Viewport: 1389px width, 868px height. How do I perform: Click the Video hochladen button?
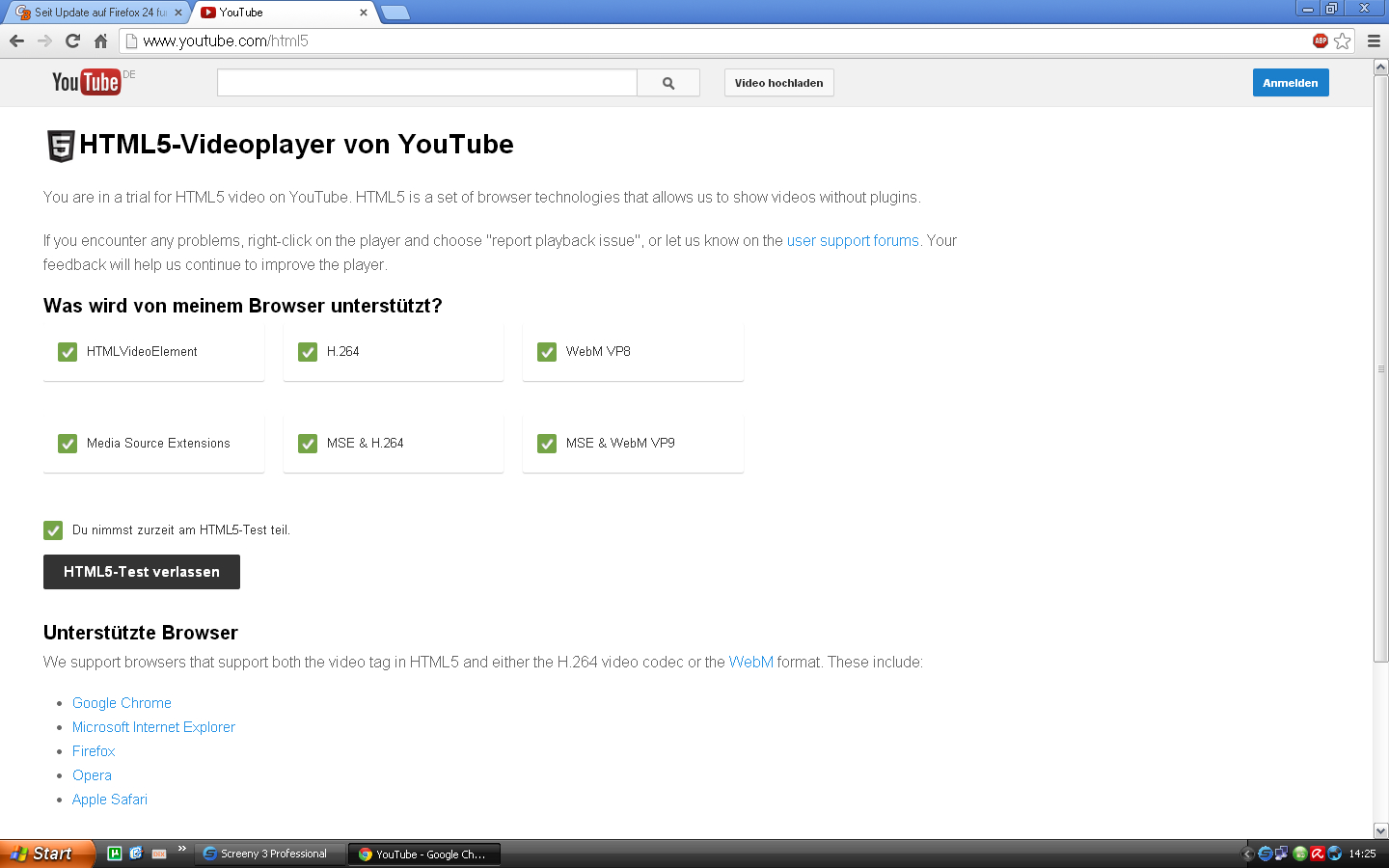779,83
